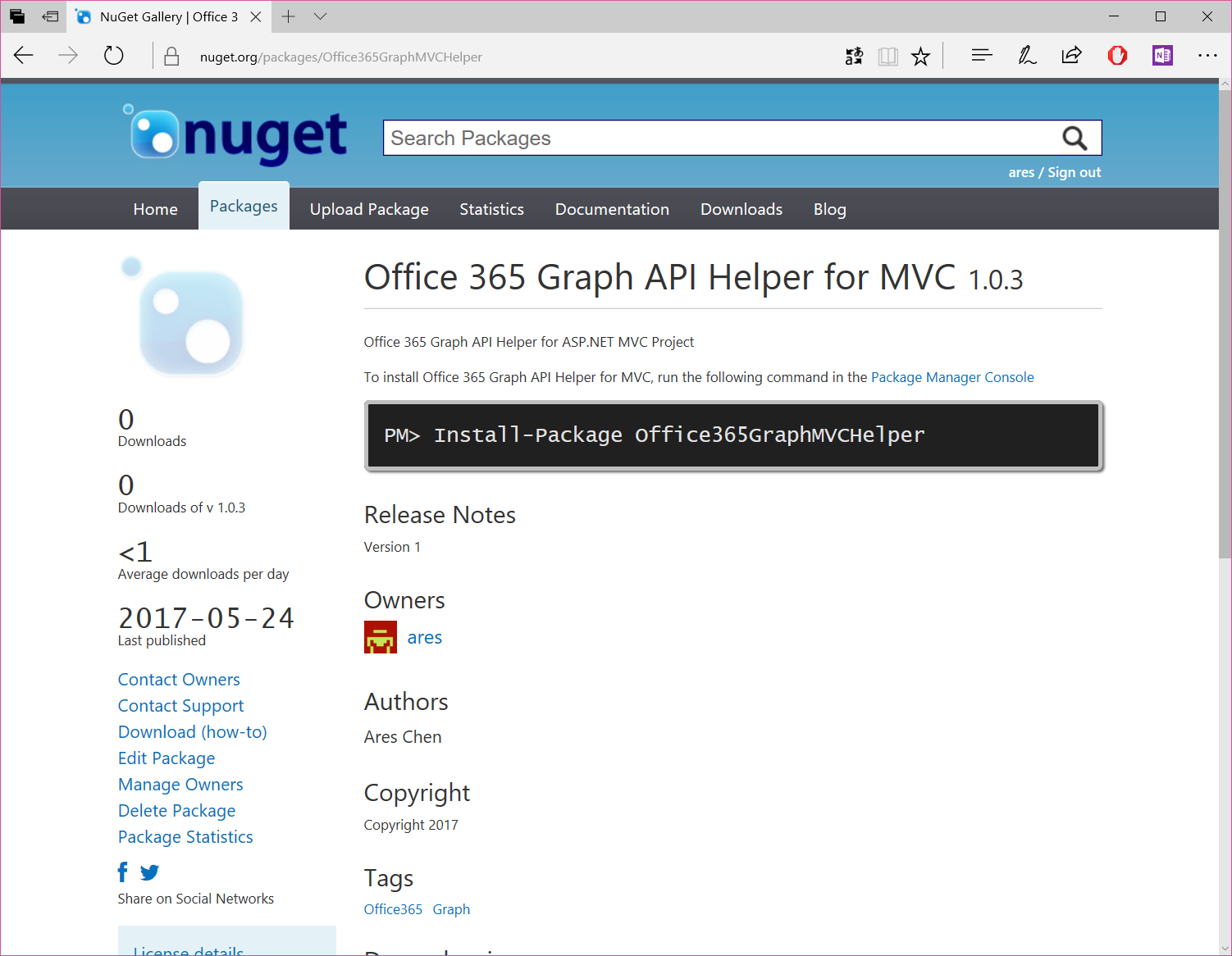This screenshot has height=956, width=1232.
Task: Open the tab list dropdown chevron
Action: (321, 16)
